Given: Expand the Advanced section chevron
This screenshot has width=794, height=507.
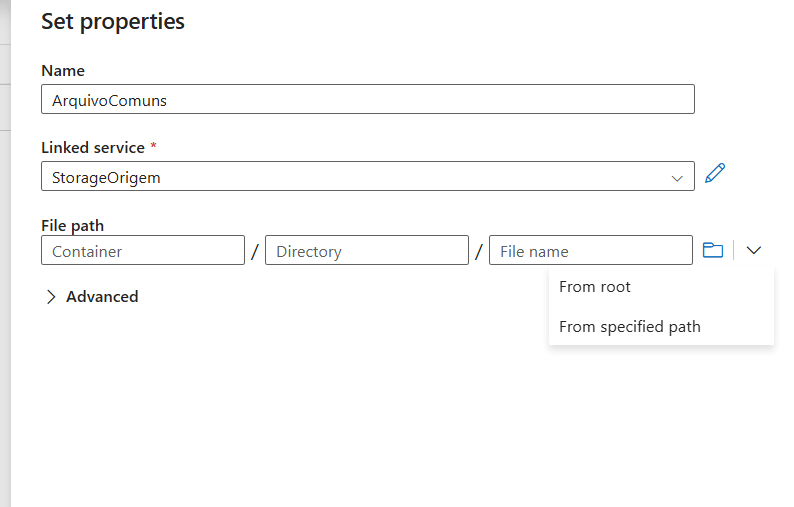Looking at the screenshot, I should coord(51,297).
